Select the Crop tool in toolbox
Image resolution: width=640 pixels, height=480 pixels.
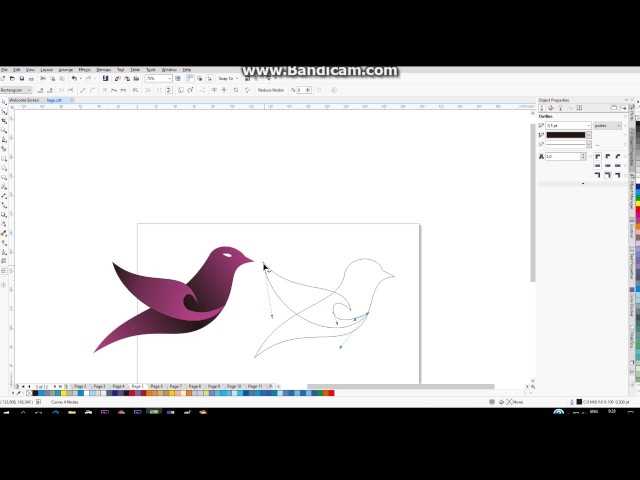point(4,121)
